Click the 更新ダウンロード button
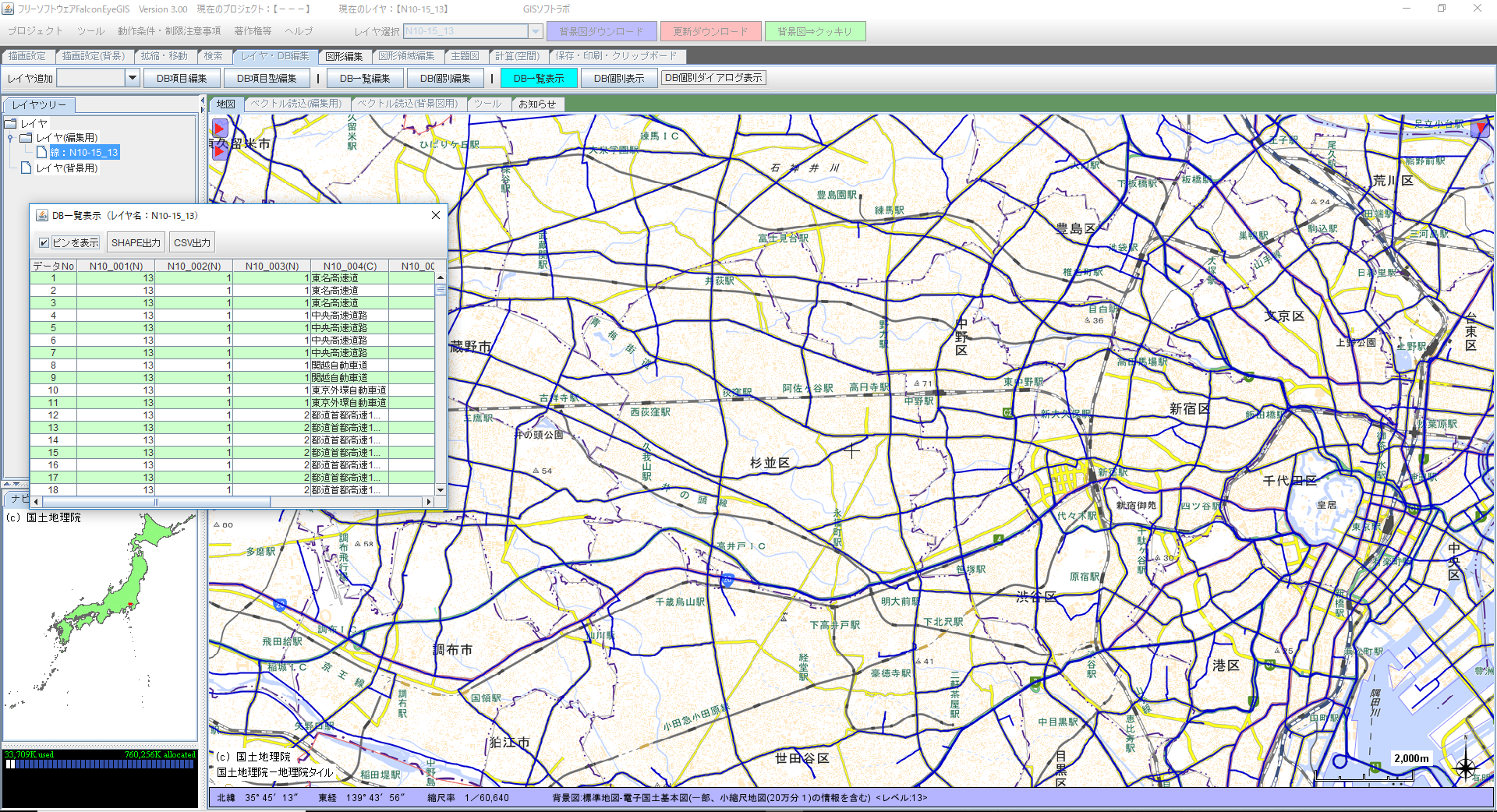The height and width of the screenshot is (812, 1497). [710, 31]
